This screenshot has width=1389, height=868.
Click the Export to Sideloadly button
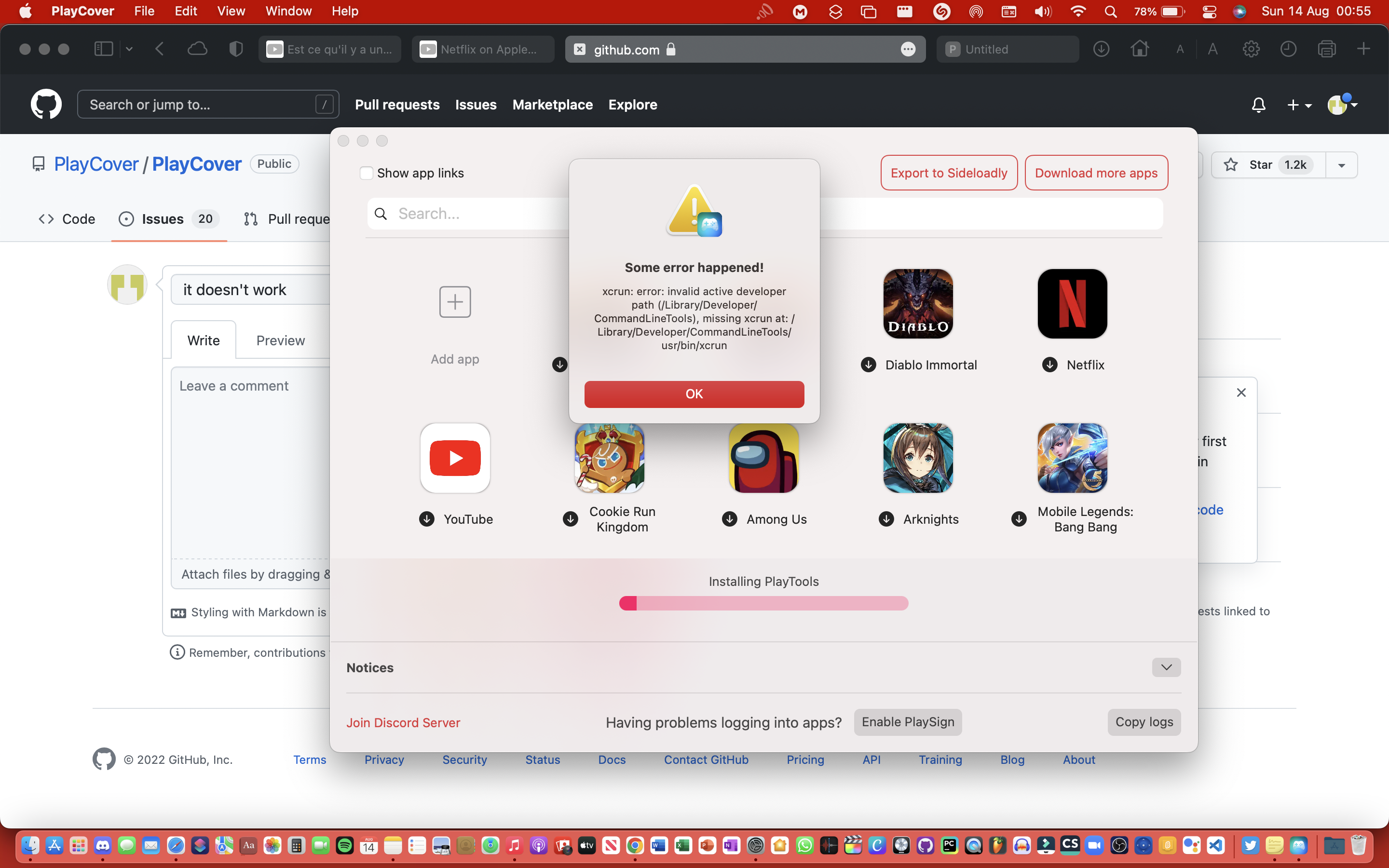point(948,172)
